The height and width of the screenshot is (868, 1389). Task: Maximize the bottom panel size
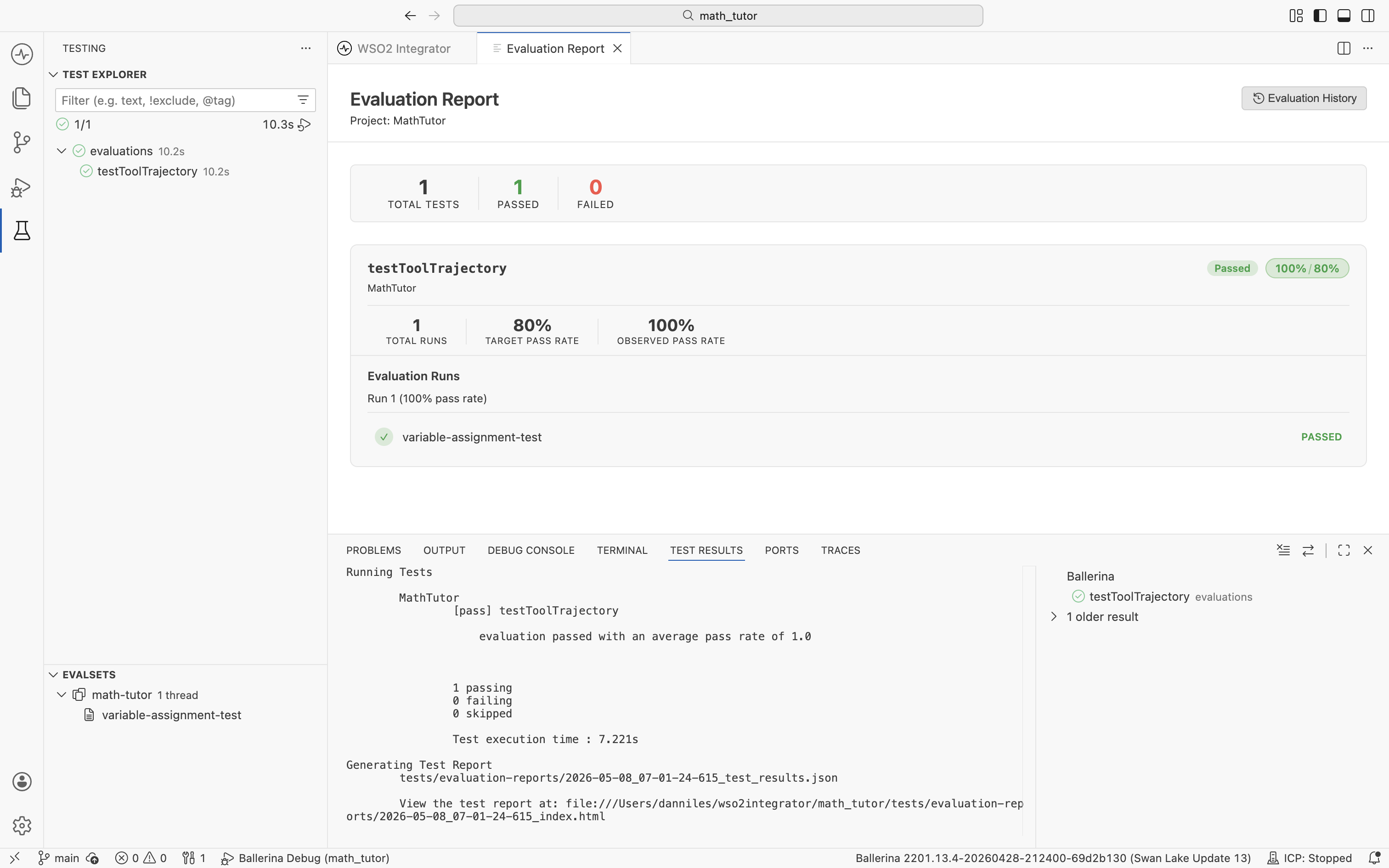pyautogui.click(x=1344, y=550)
